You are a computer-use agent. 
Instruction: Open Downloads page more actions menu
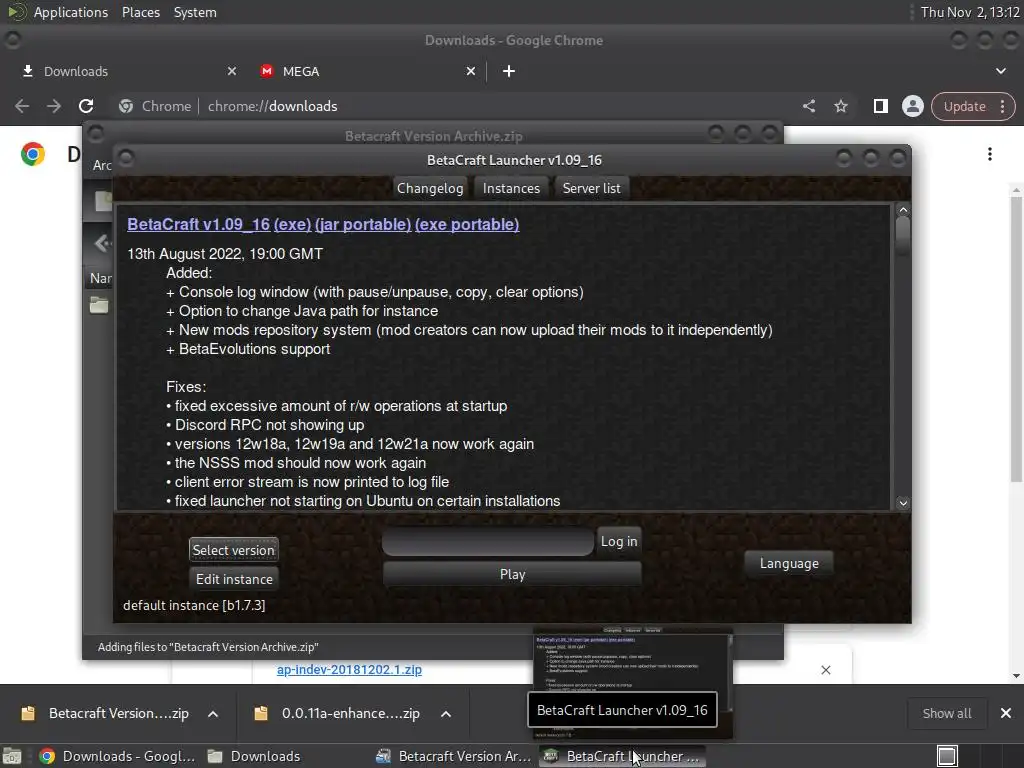click(990, 154)
